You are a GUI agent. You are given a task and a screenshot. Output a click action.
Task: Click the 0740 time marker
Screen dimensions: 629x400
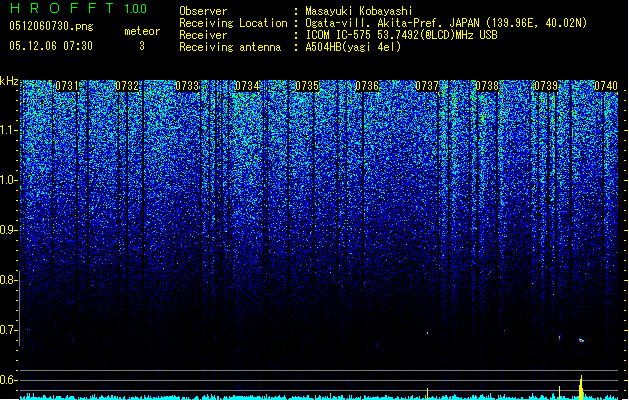[606, 86]
